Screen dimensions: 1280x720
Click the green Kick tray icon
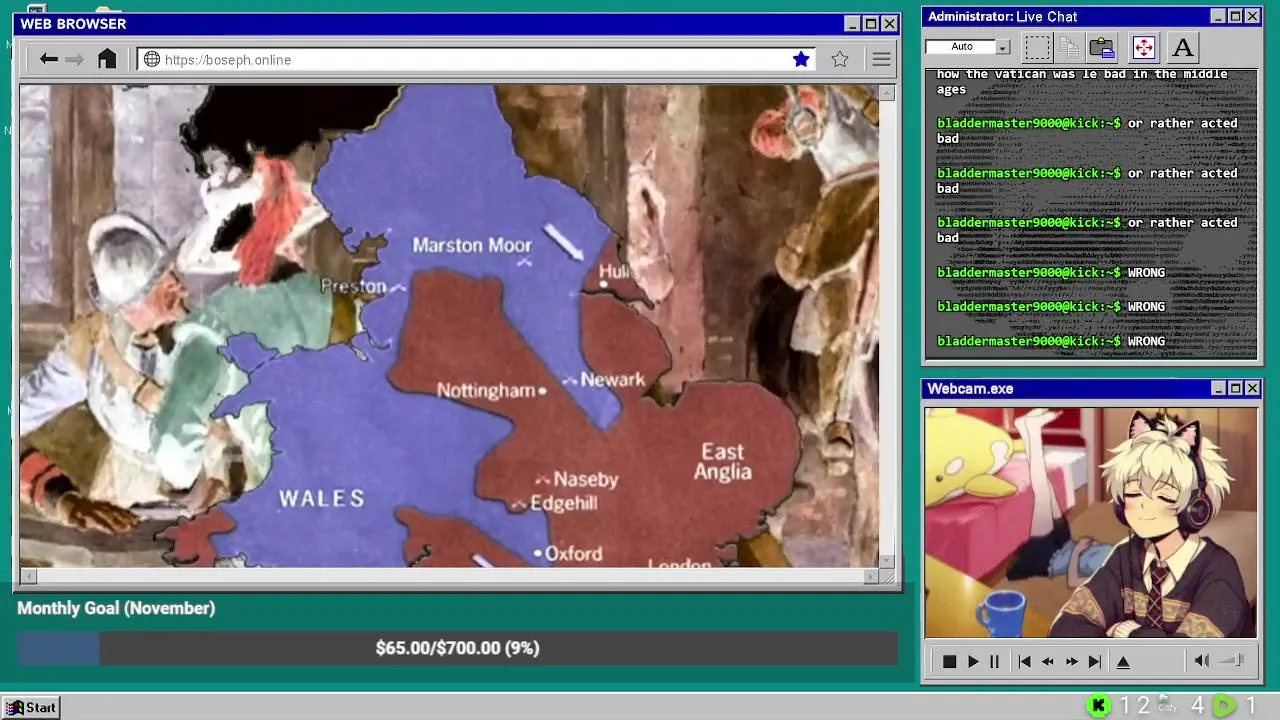pos(1098,706)
